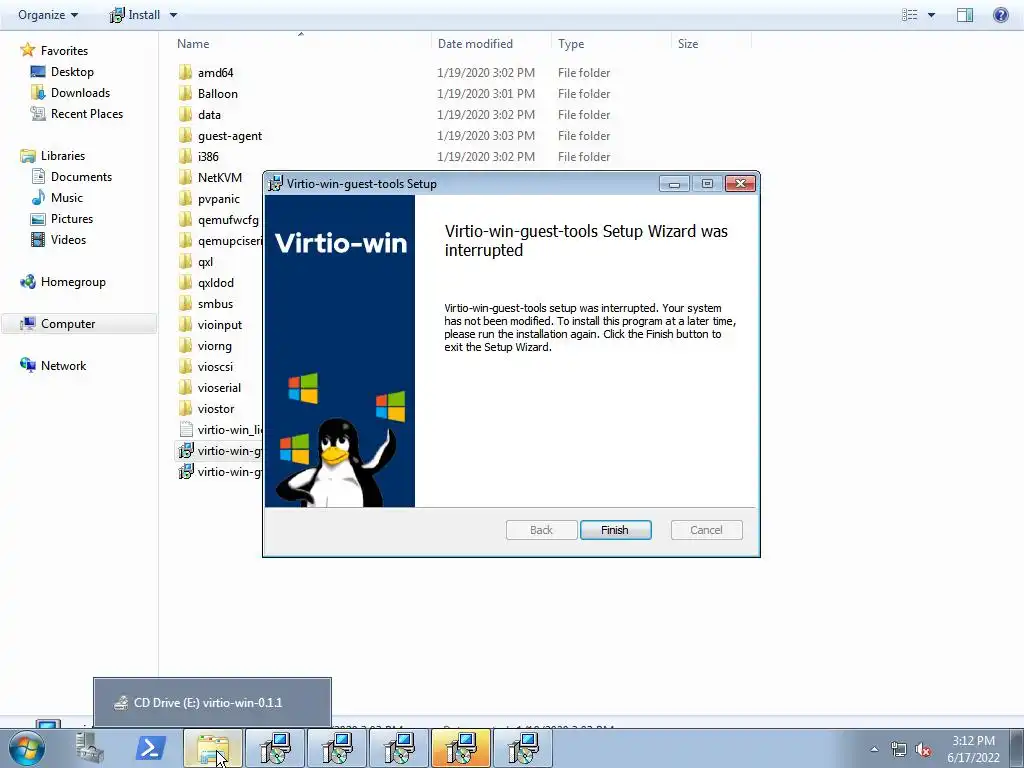The height and width of the screenshot is (768, 1024).
Task: Open the Help question mark icon
Action: [1000, 14]
